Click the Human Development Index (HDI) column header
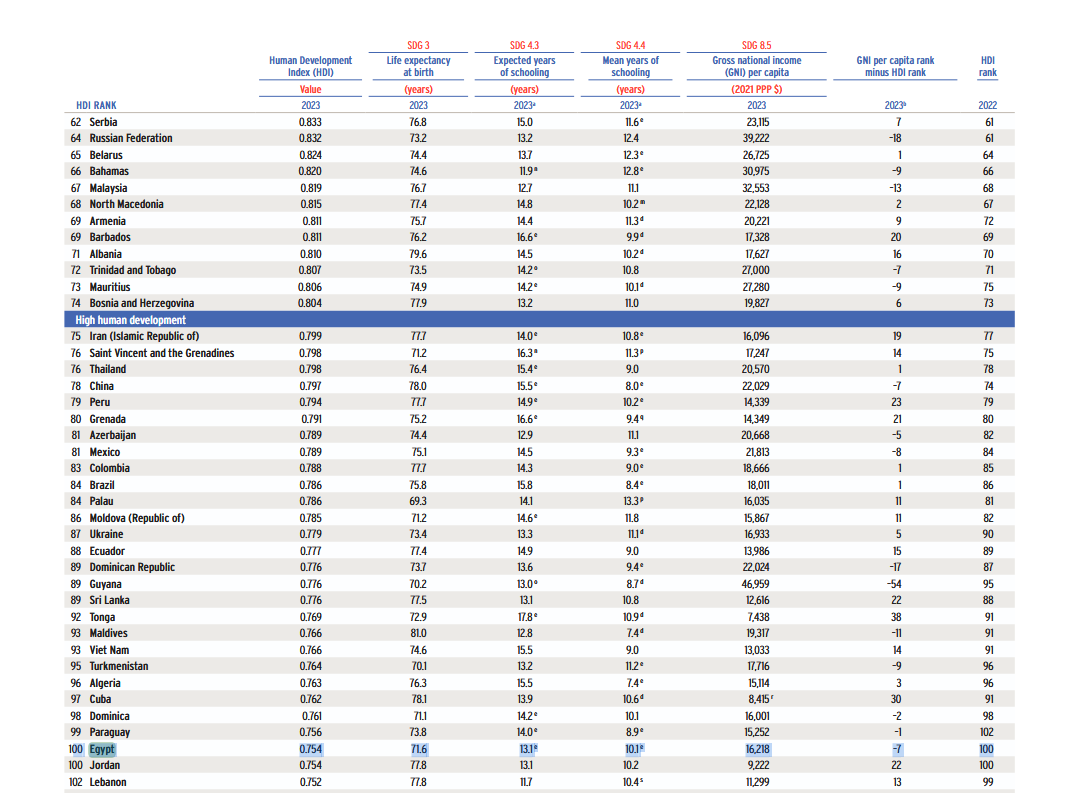The height and width of the screenshot is (793, 1075). pos(310,66)
